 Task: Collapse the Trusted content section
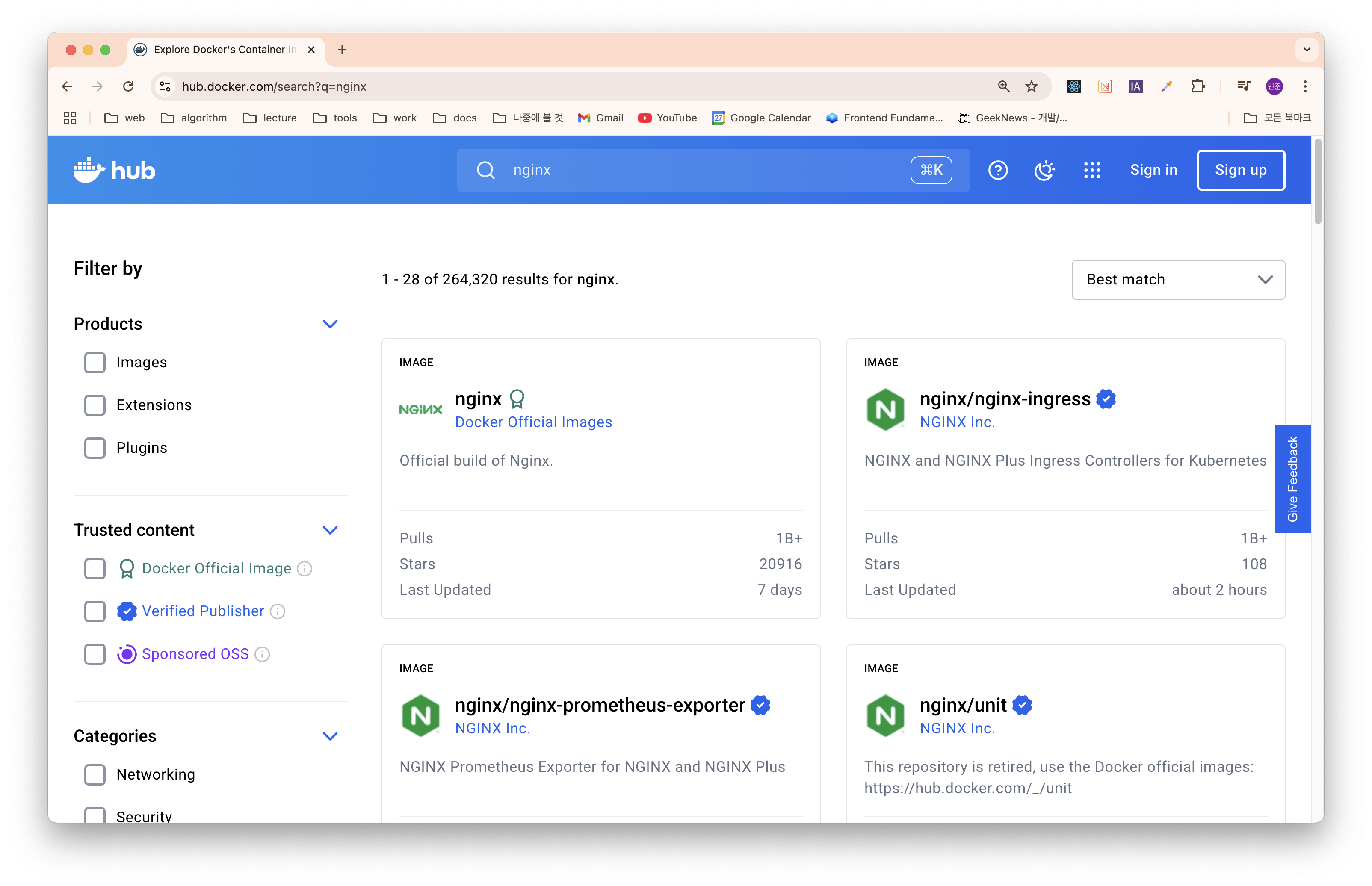(x=330, y=530)
